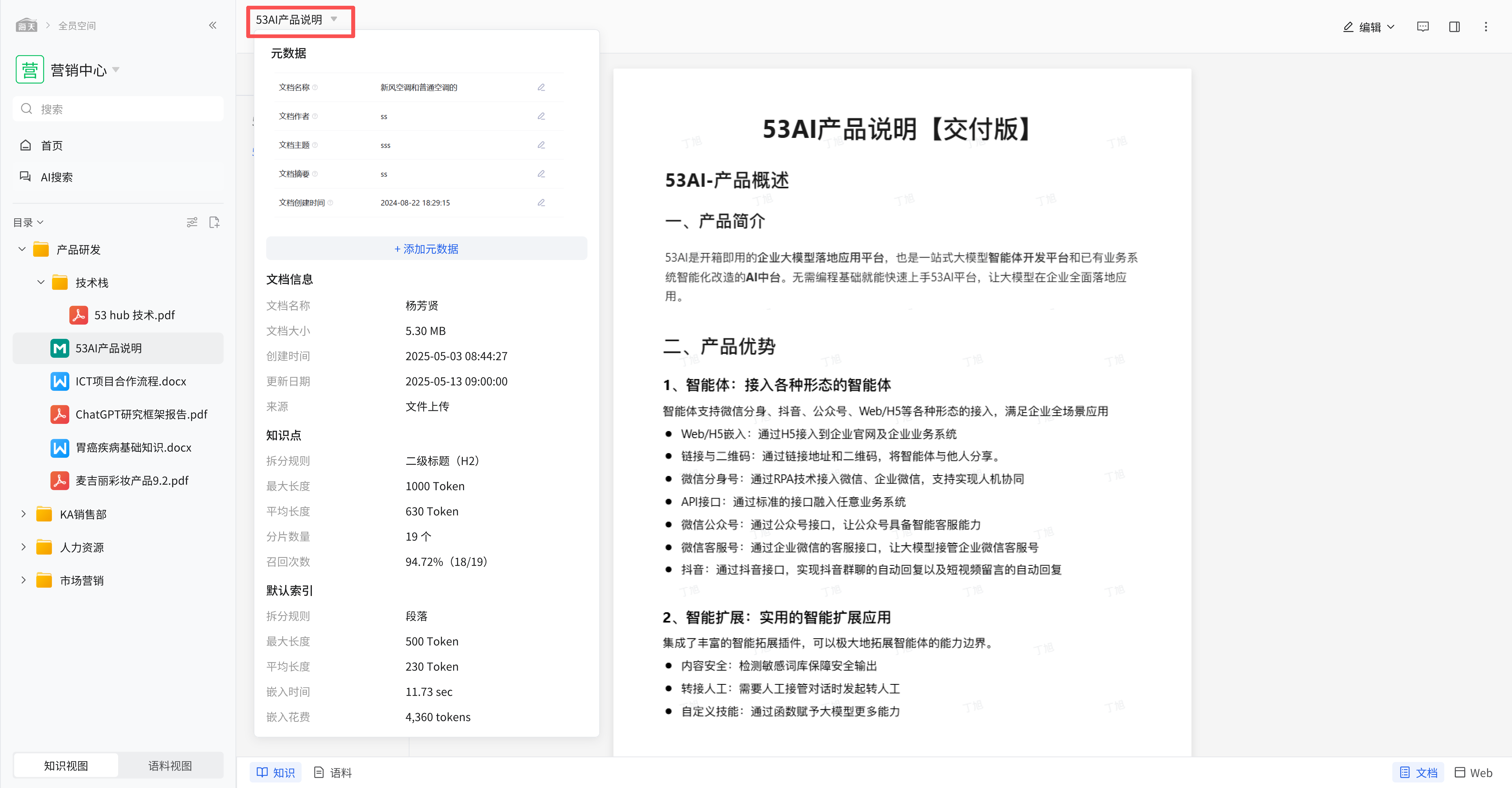This screenshot has height=788, width=1512.
Task: Expand the KA销售部 folder
Action: point(23,514)
